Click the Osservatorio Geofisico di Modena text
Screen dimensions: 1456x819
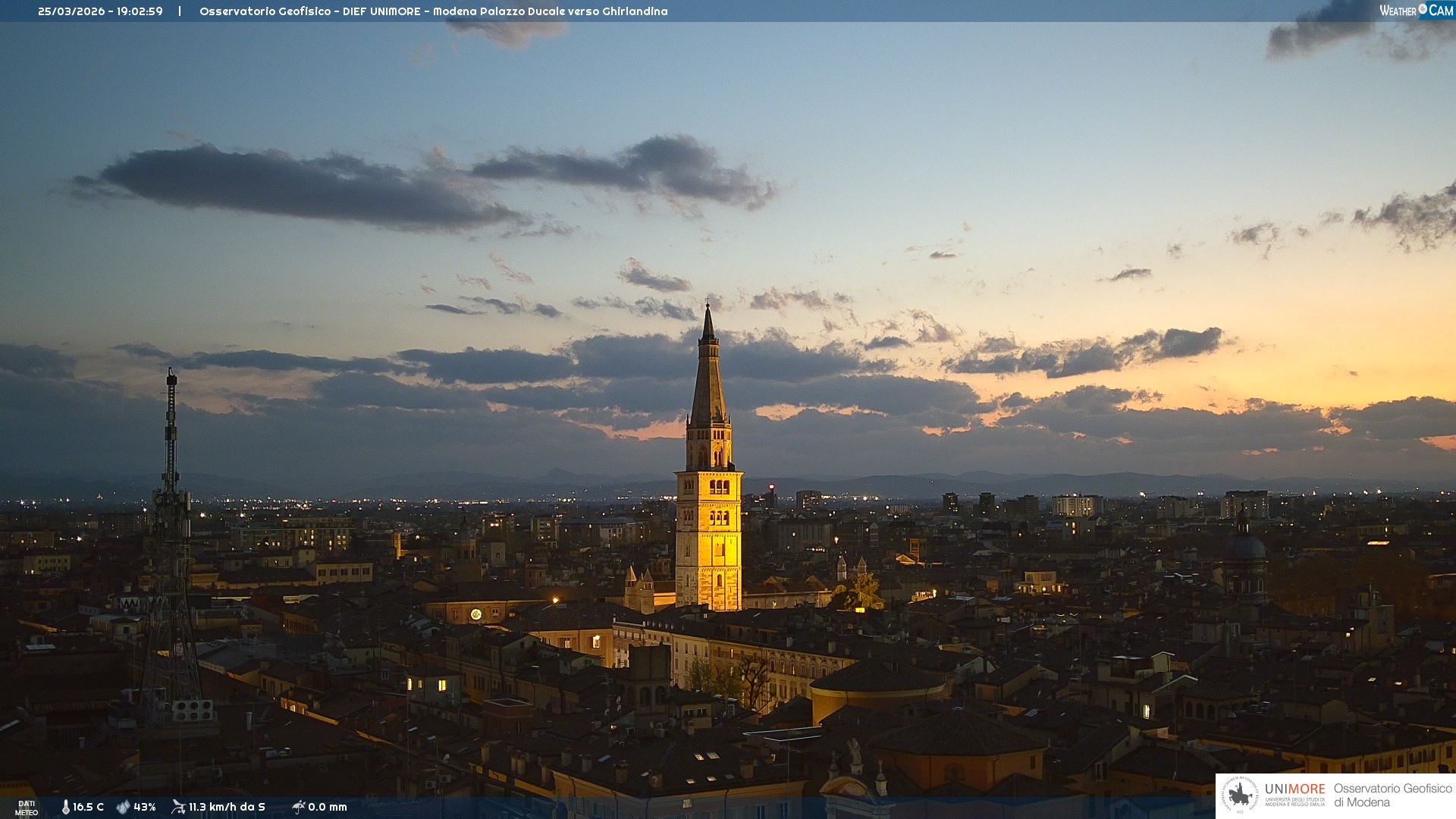[1392, 795]
